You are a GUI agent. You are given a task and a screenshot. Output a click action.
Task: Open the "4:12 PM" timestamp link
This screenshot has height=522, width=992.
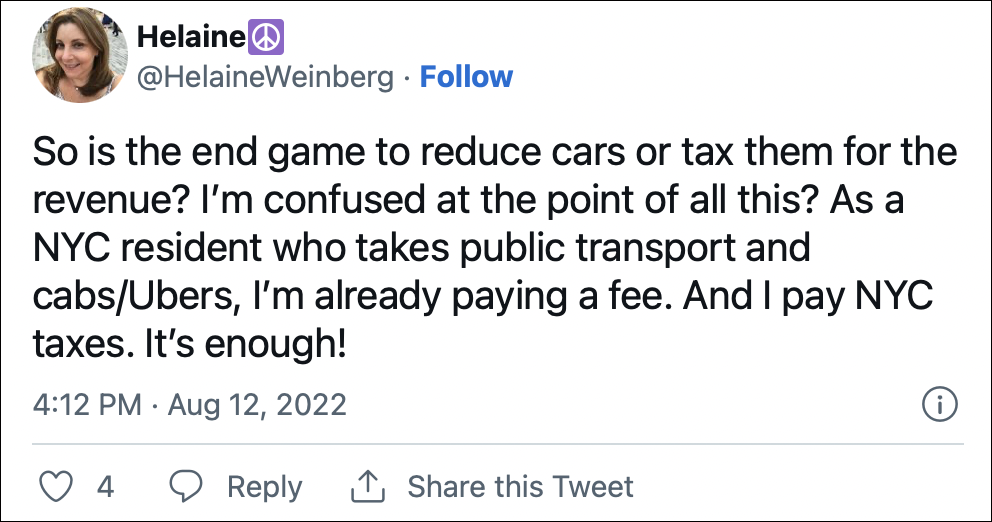tap(88, 405)
